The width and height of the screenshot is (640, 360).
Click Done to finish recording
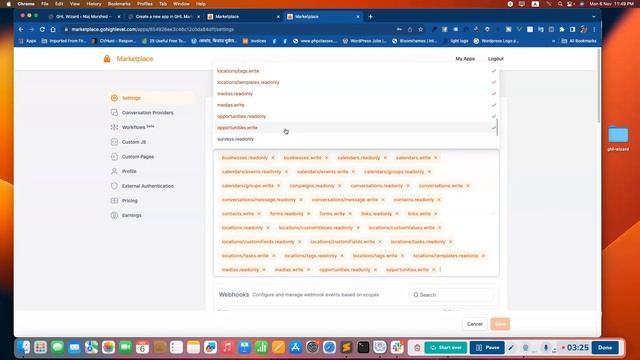click(605, 348)
